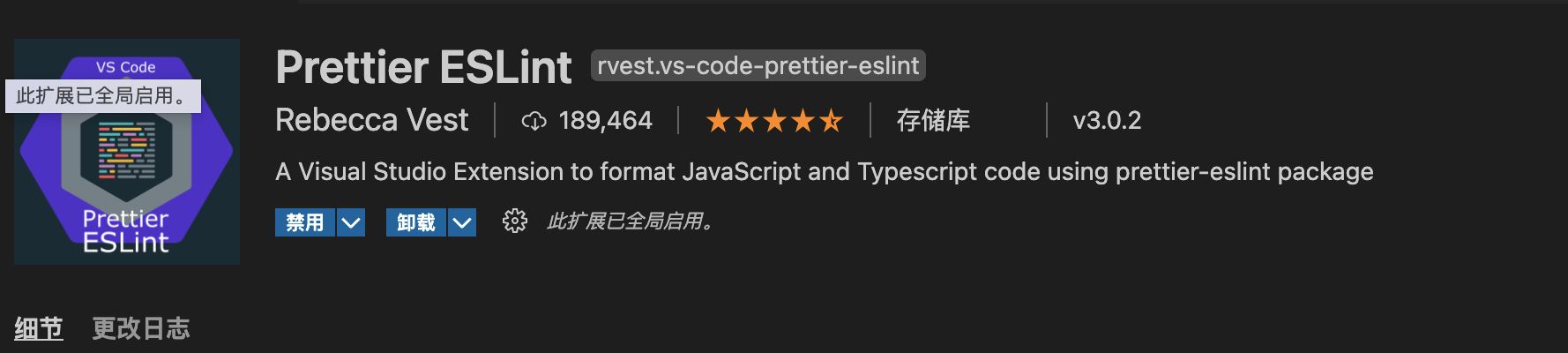Click the italic 此扩展已全局启用 status beside gear
1568x353 pixels.
coord(630,222)
